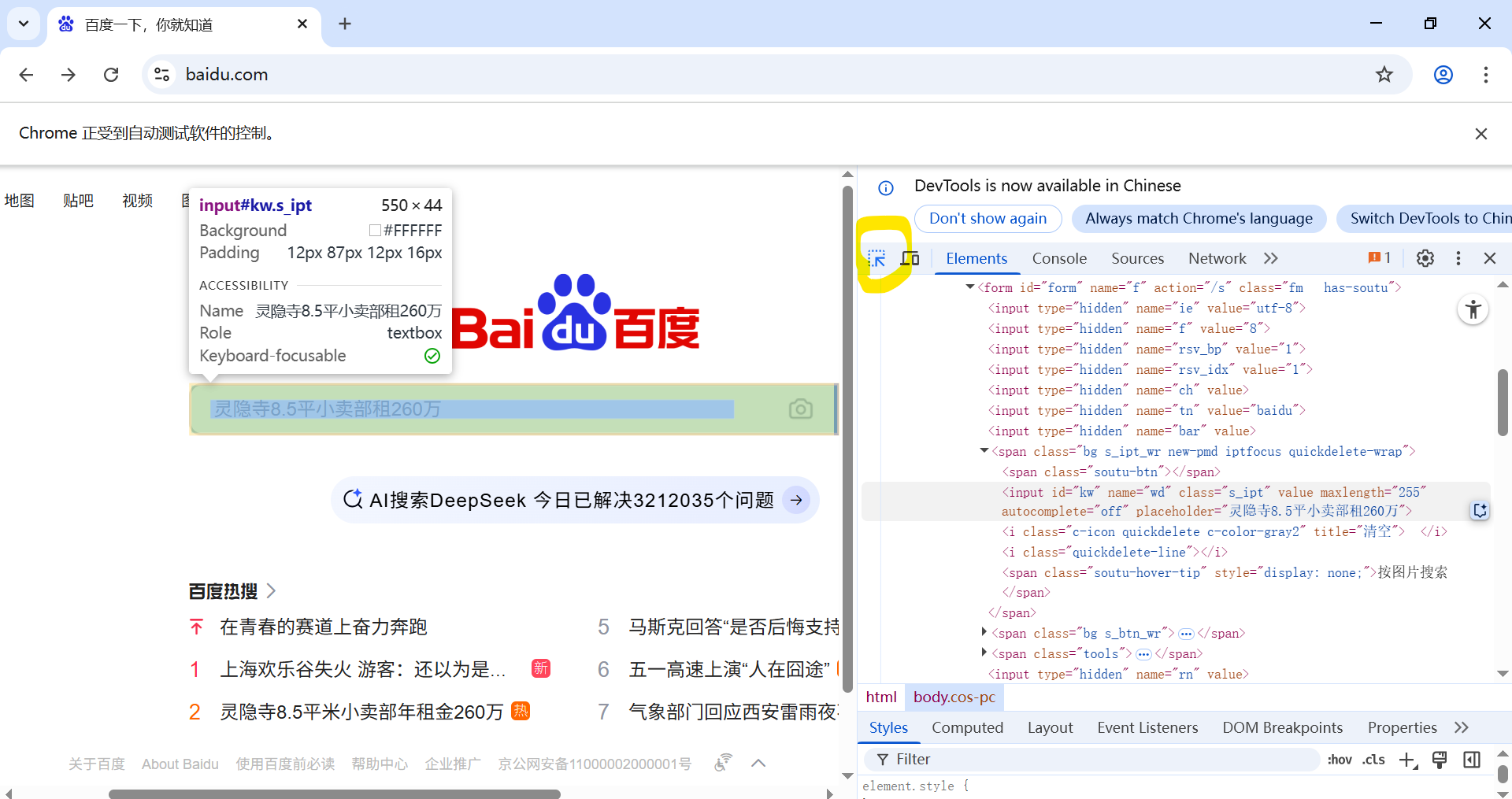
Task: Open the 视频 link
Action: coord(137,201)
